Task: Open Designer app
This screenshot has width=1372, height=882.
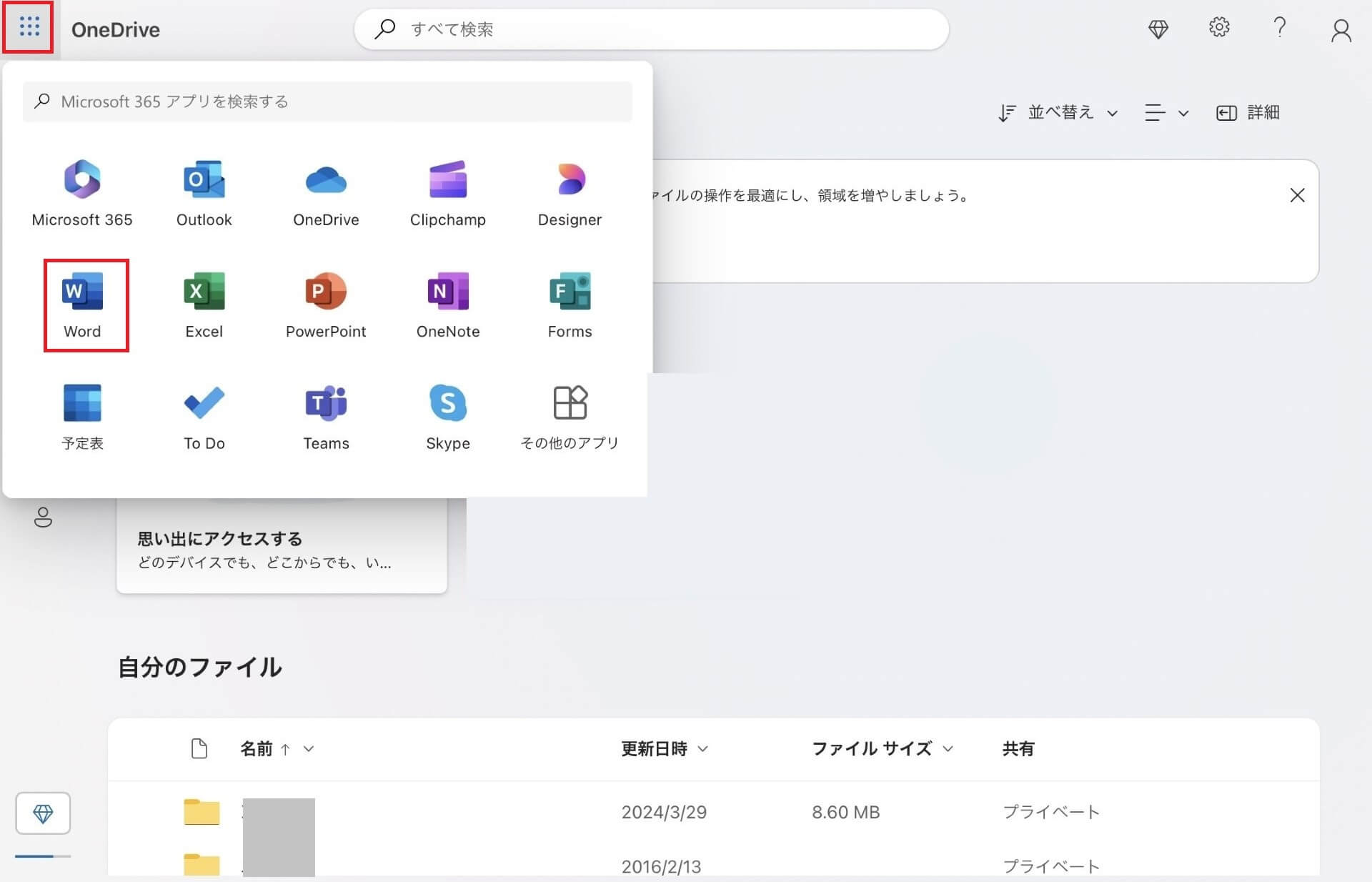Action: 570,194
